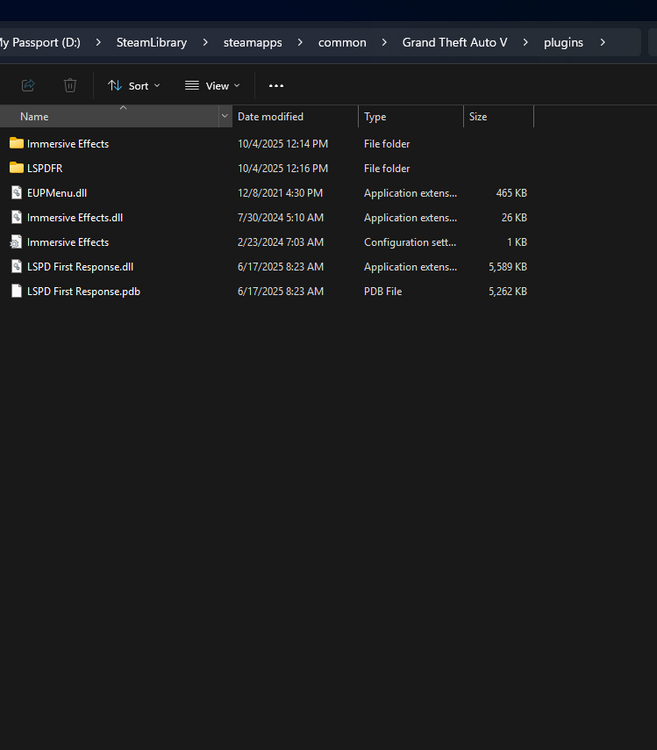Click the 12/8/2021 4:30 PM date cell
657x750 pixels.
point(280,193)
